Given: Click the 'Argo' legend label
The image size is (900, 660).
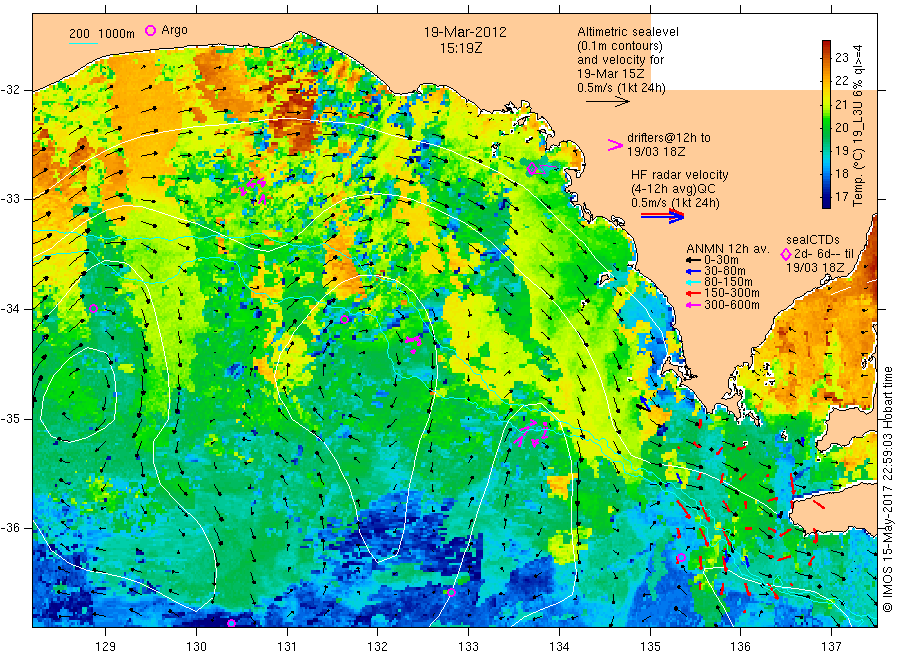Looking at the screenshot, I should [174, 30].
